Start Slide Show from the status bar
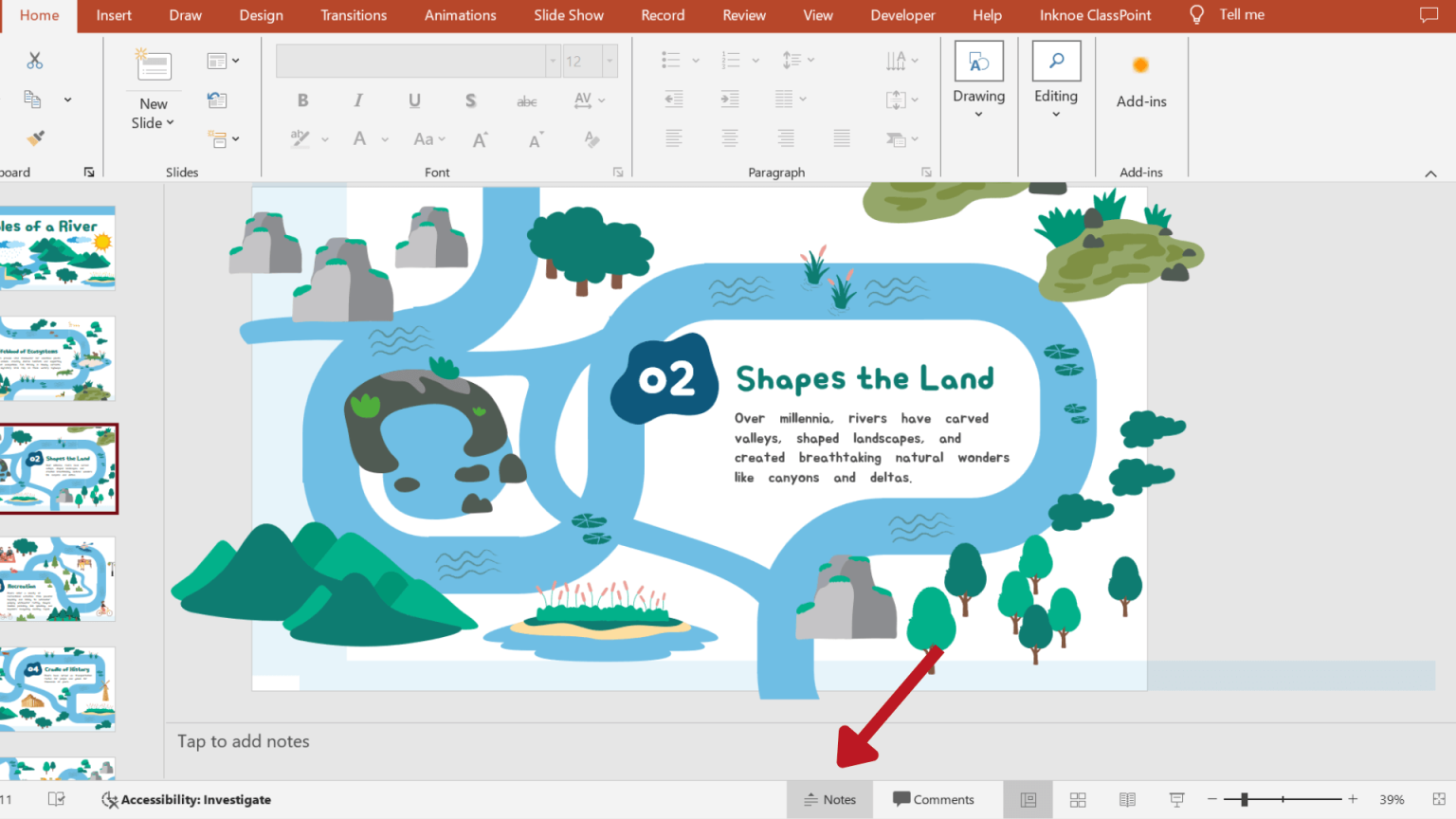This screenshot has width=1456, height=819. tap(1176, 799)
